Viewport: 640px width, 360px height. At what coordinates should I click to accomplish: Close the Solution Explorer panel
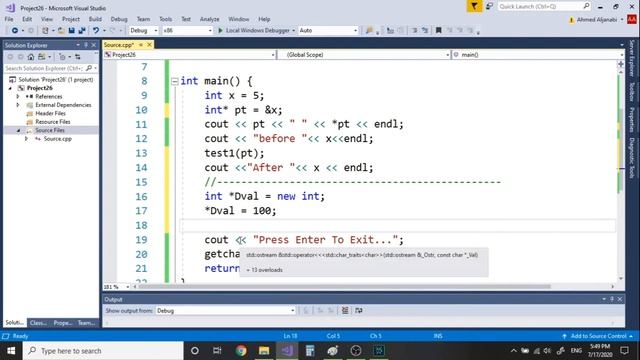point(93,45)
